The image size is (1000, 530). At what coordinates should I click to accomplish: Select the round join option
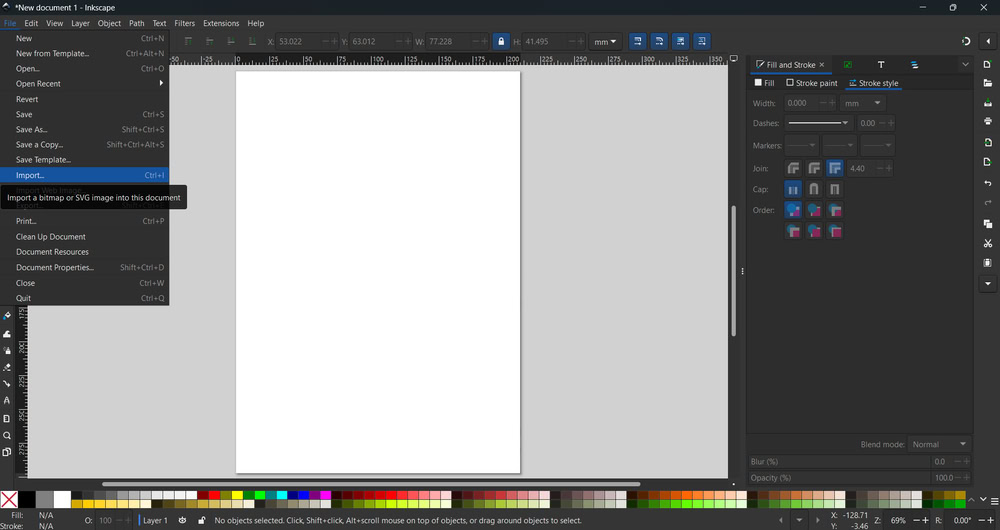tap(814, 168)
